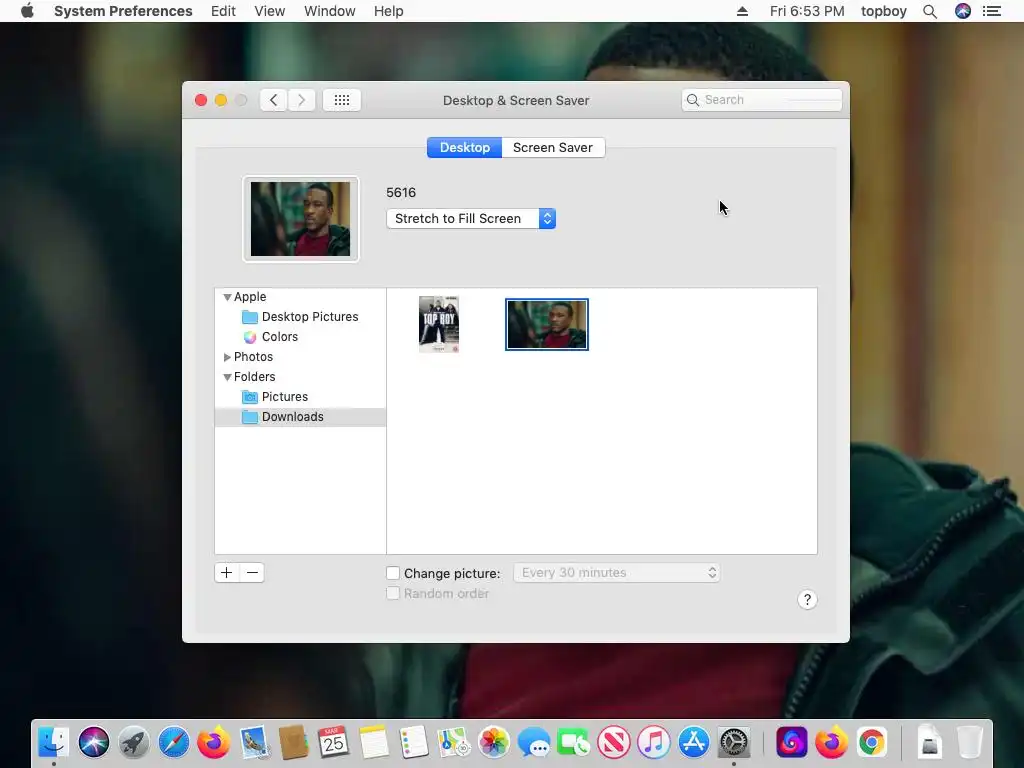Viewport: 1024px width, 768px height.
Task: Open Spotlight magnifier in the menu bar
Action: coord(930,11)
